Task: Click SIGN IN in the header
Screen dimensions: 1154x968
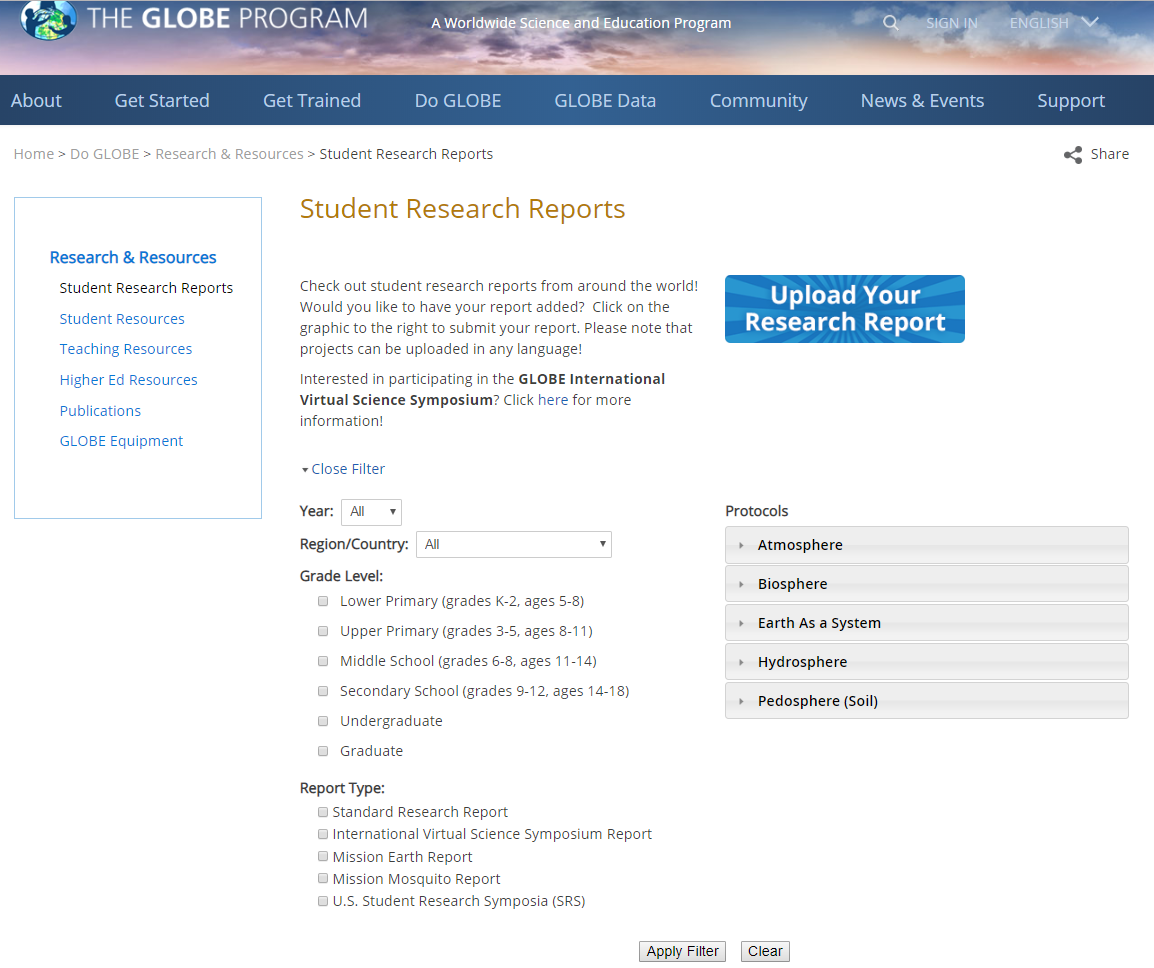Action: 952,23
